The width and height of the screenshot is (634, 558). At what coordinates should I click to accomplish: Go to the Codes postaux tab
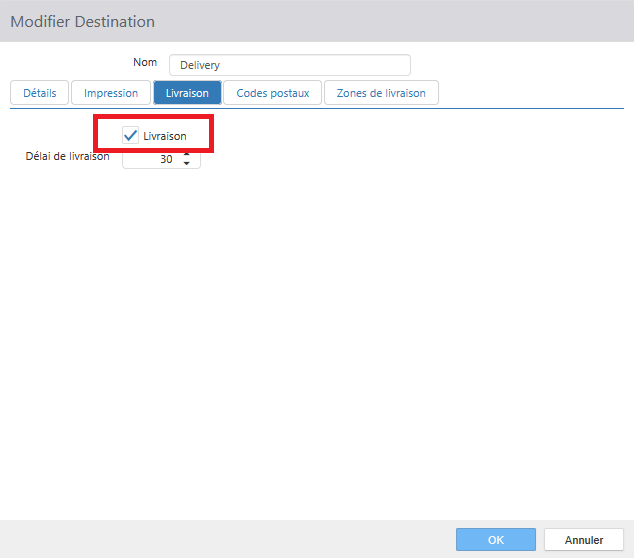(x=273, y=93)
